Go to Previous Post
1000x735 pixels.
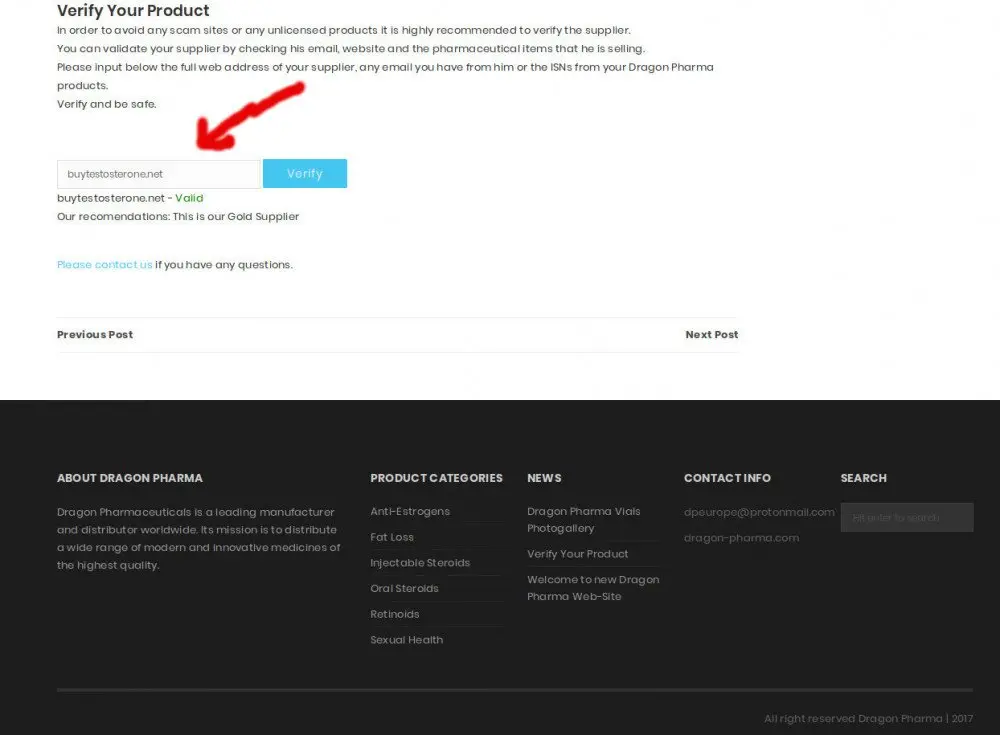point(95,335)
